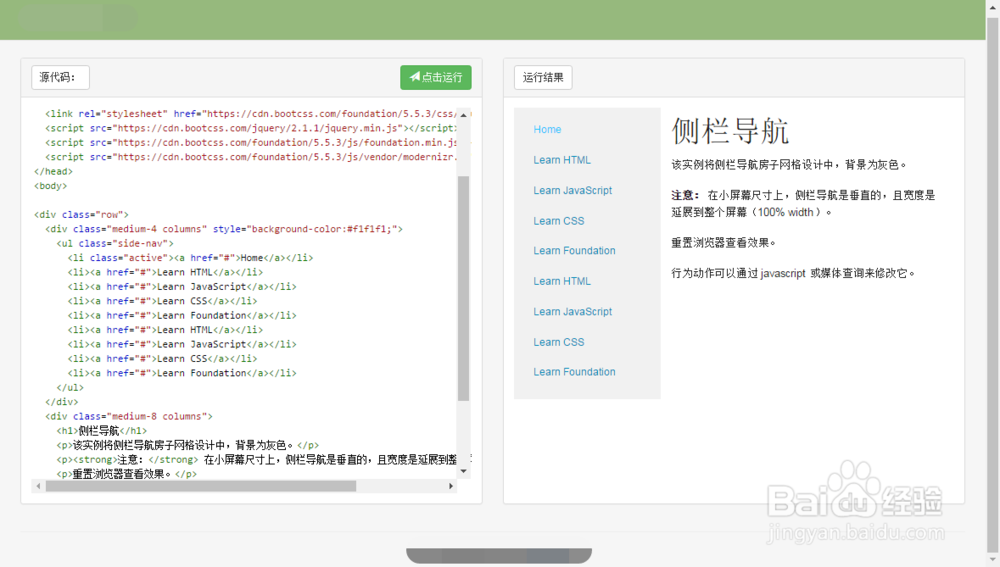
Task: Click the code editor scroll-up arrow
Action: [x=464, y=115]
